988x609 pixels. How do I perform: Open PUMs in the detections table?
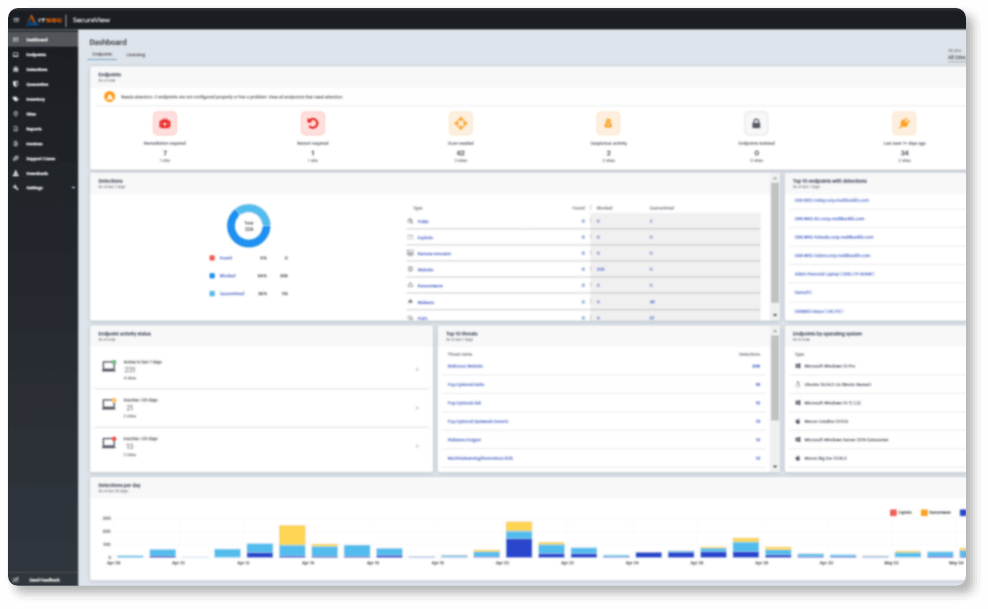click(x=423, y=222)
